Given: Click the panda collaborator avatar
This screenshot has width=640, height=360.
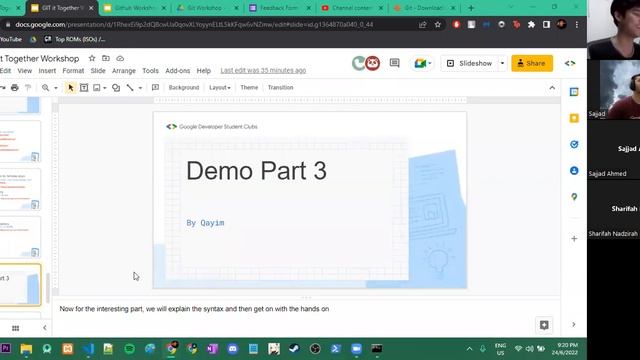Looking at the screenshot, I should click(x=372, y=63).
